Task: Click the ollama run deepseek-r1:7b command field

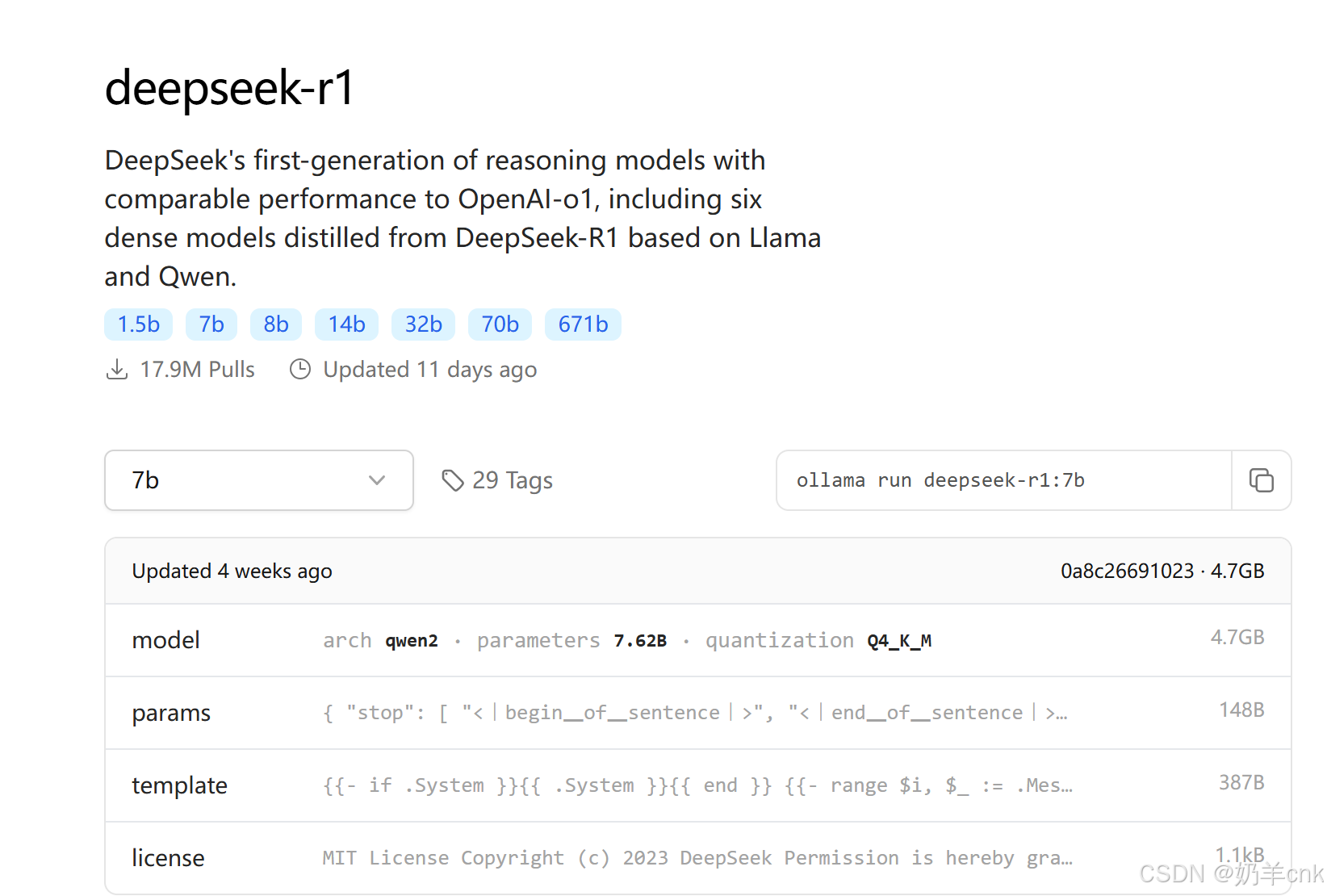Action: [x=1004, y=480]
